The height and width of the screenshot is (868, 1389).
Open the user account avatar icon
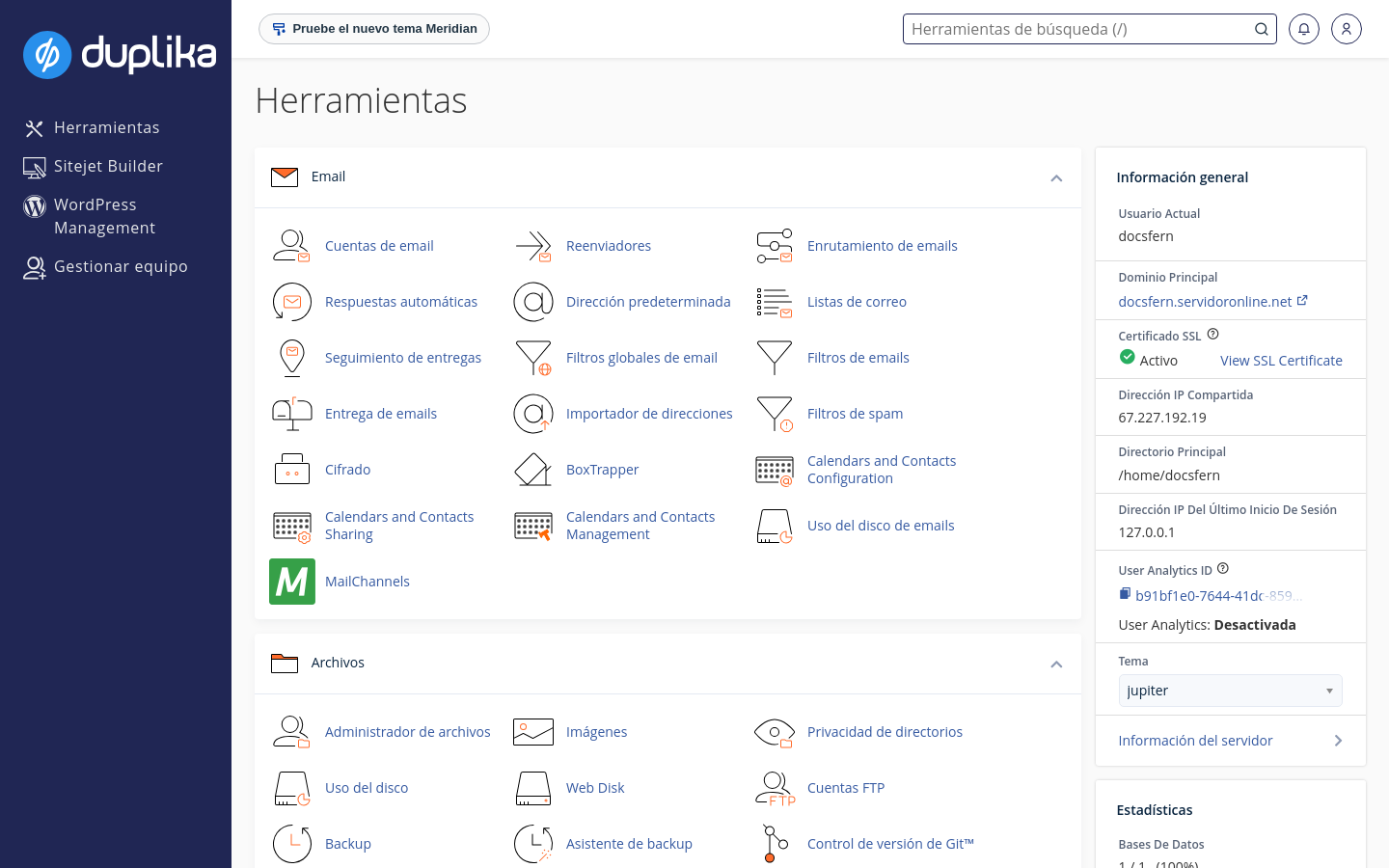1346,29
